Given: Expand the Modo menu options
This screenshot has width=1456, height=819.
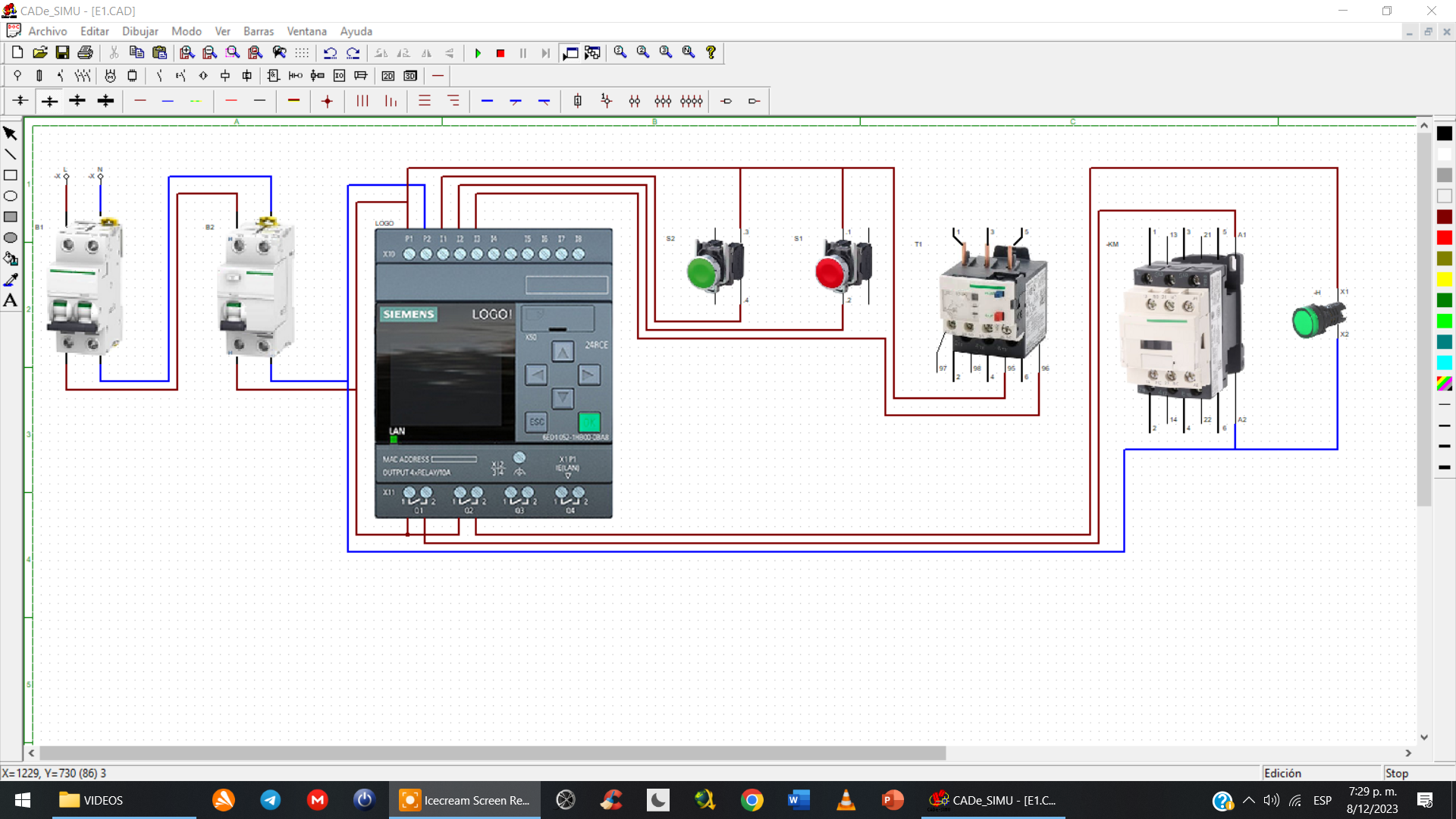Looking at the screenshot, I should point(187,31).
